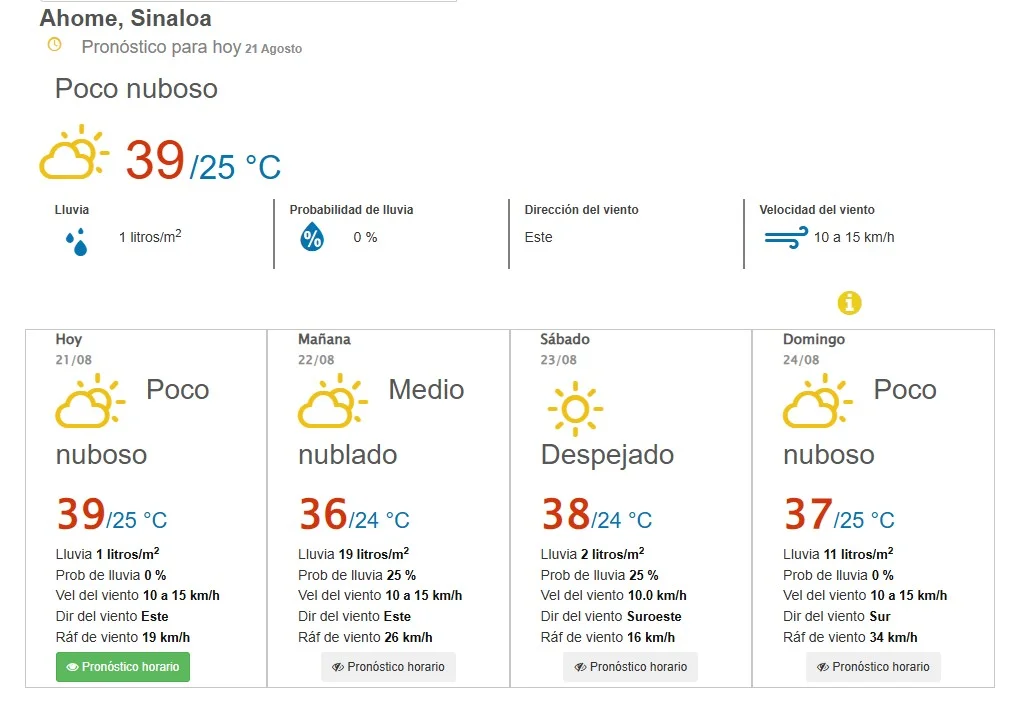Click the sunny icon in the Sábado card
This screenshot has width=1017, height=716.
click(575, 409)
